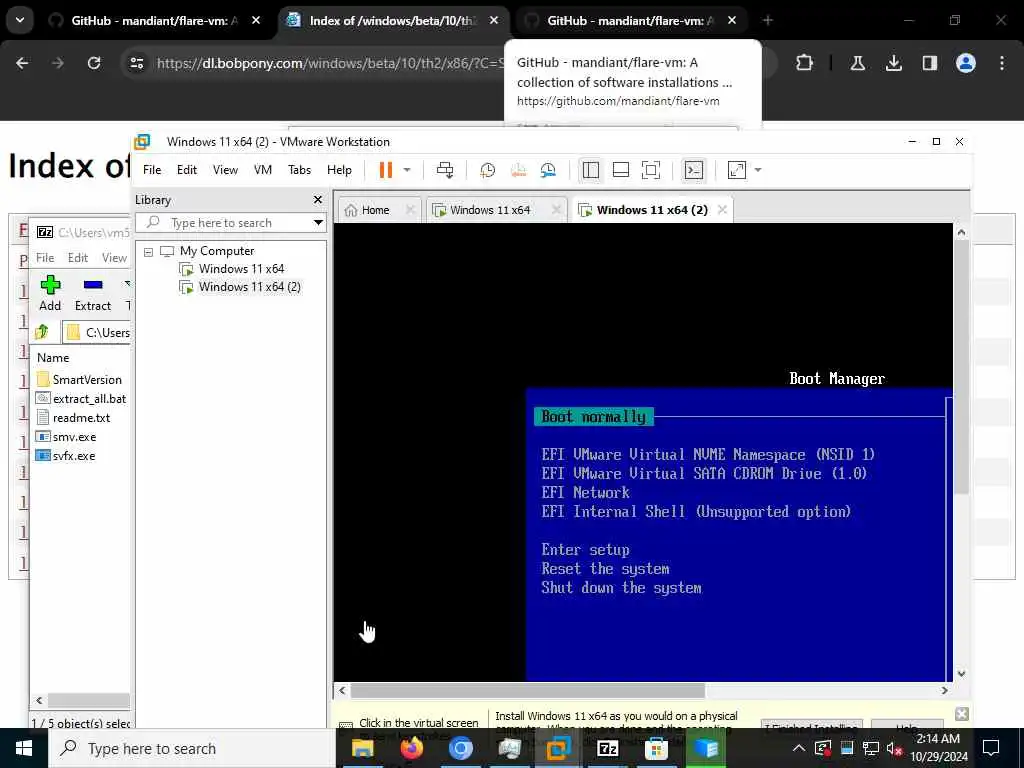Toggle the thumbnail bar view icon
This screenshot has width=1024, height=768.
pyautogui.click(x=620, y=170)
